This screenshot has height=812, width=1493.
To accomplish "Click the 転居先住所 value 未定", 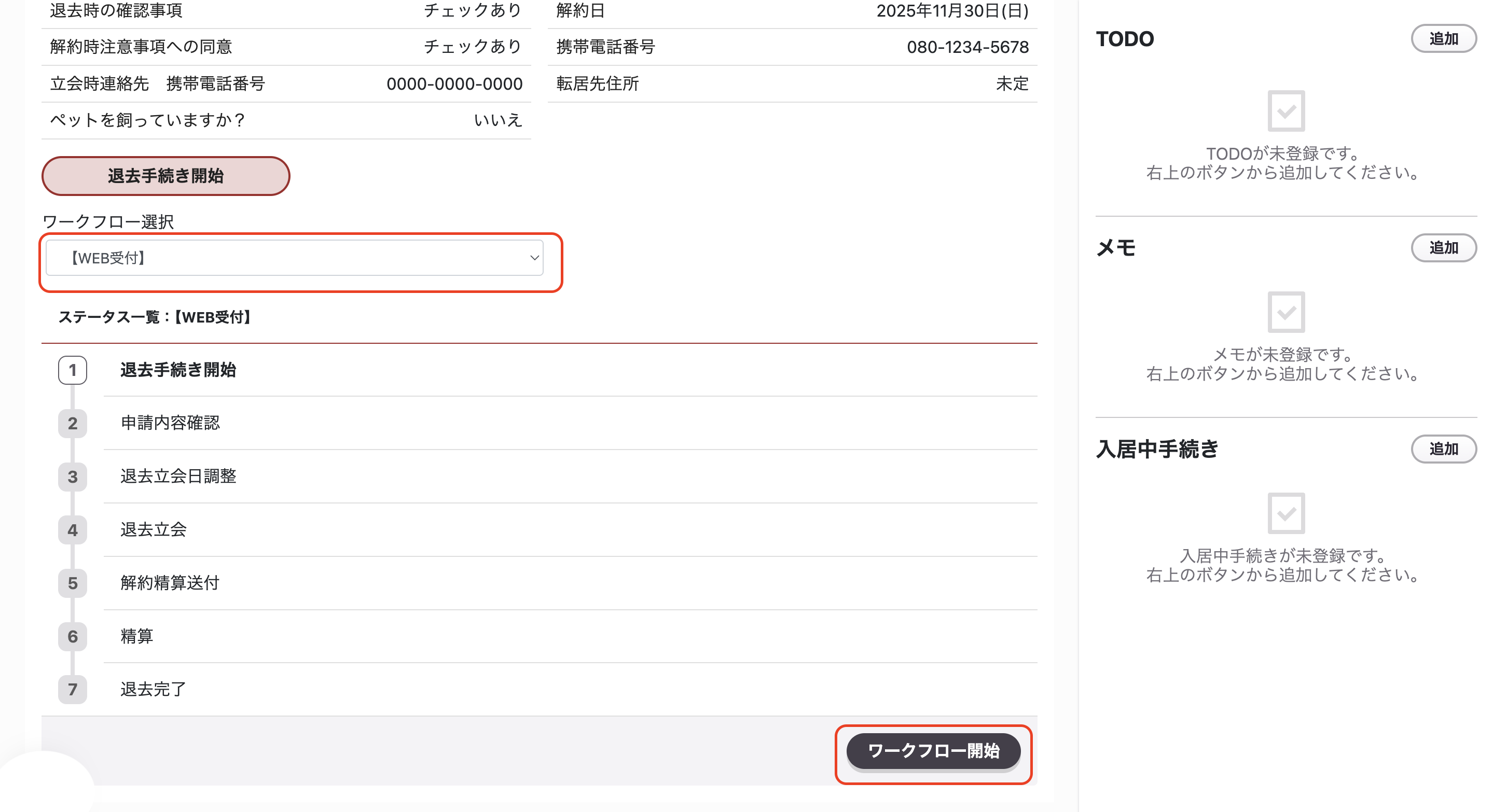I will (1012, 84).
